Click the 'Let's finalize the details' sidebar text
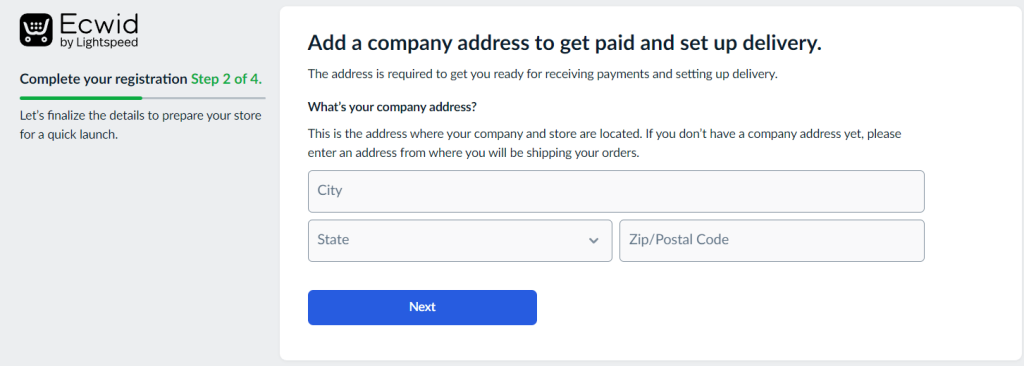 pos(140,126)
